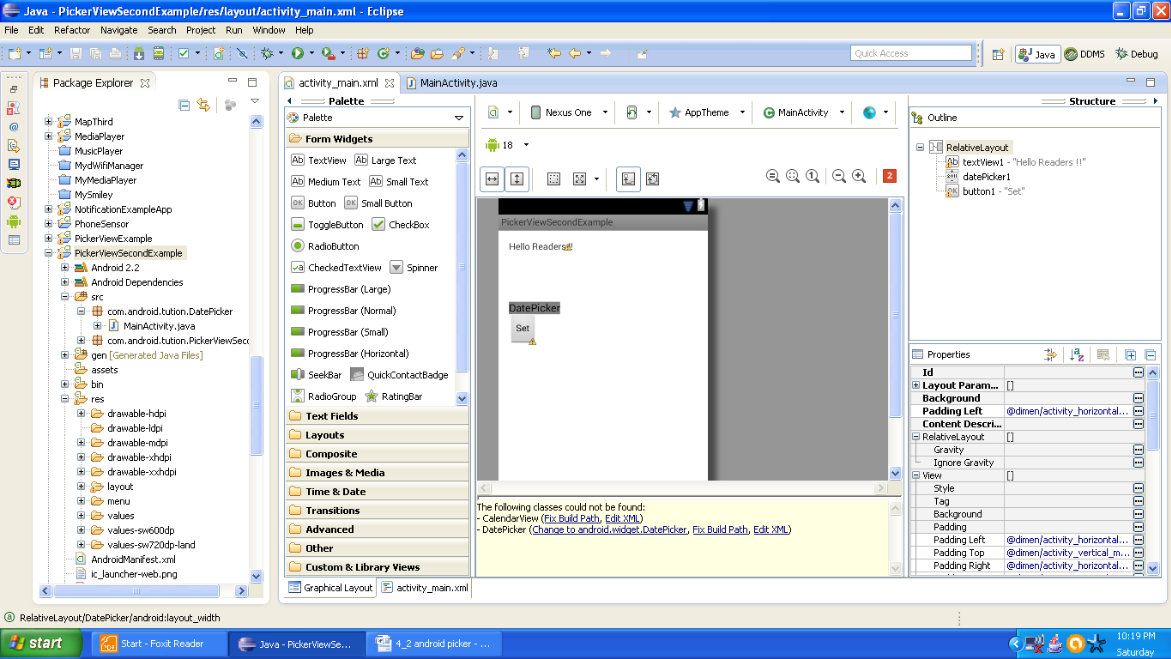Open the Project menu
Screen dimensions: 1171x659
(200, 31)
